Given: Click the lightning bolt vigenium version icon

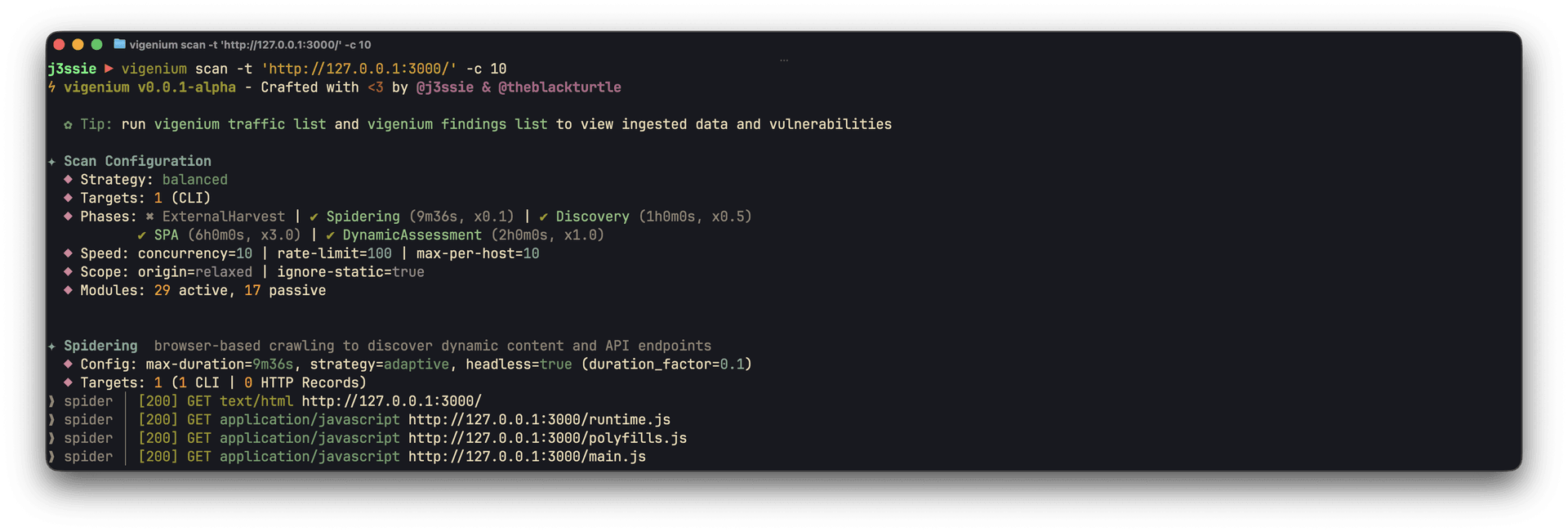Looking at the screenshot, I should 51,87.
